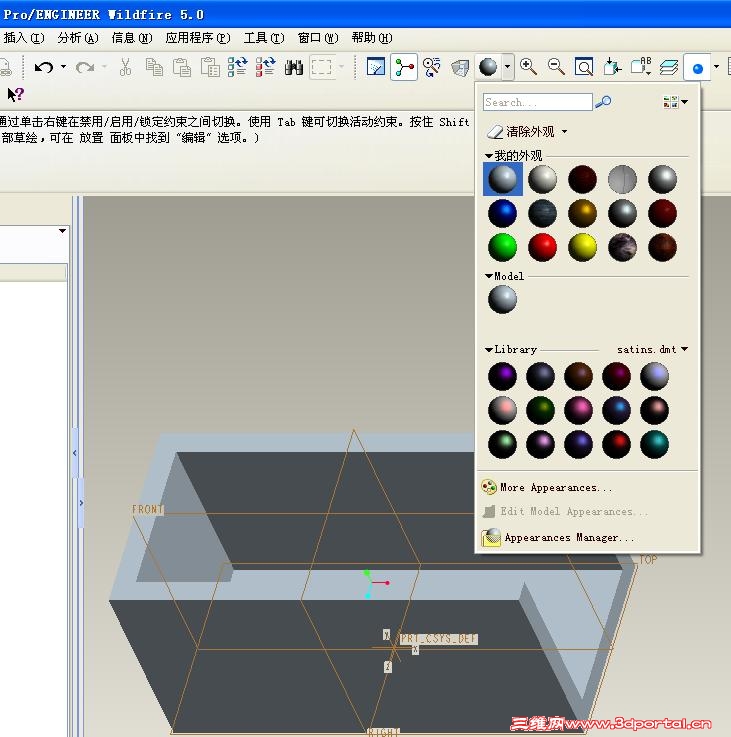The height and width of the screenshot is (737, 731).
Task: Open the Appearance Gallery dropdown arrow
Action: 507,67
